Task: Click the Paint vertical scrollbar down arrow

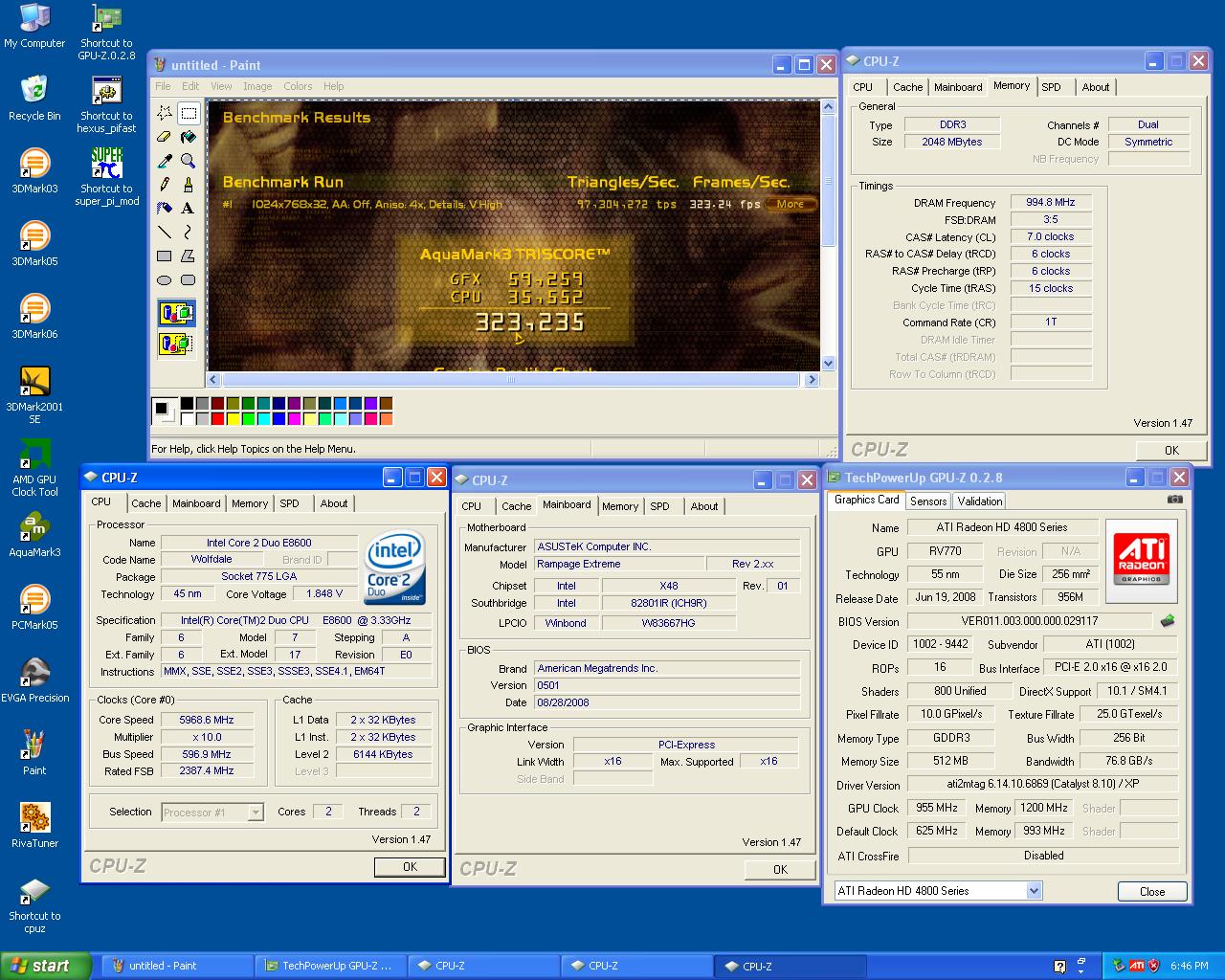Action: coord(828,364)
